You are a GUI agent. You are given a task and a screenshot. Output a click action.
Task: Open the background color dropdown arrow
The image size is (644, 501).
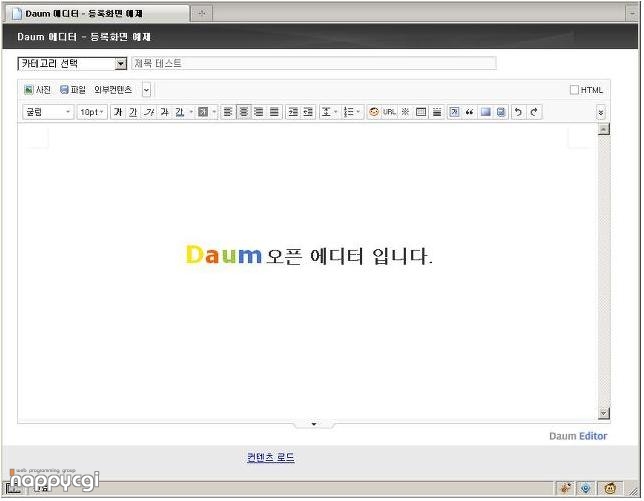coord(214,112)
